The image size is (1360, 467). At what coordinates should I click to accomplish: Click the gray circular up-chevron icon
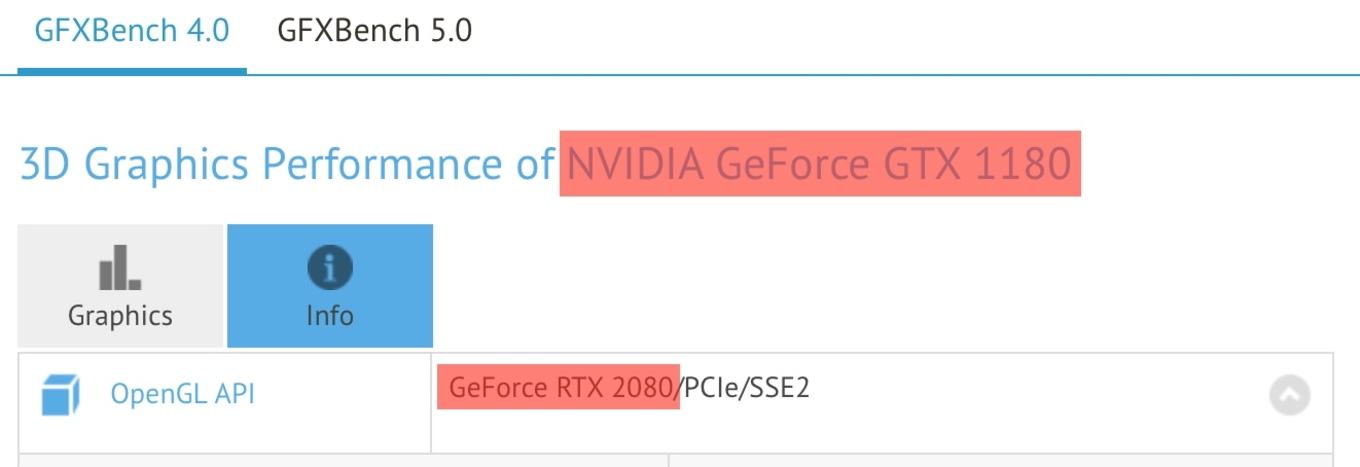pyautogui.click(x=1290, y=395)
